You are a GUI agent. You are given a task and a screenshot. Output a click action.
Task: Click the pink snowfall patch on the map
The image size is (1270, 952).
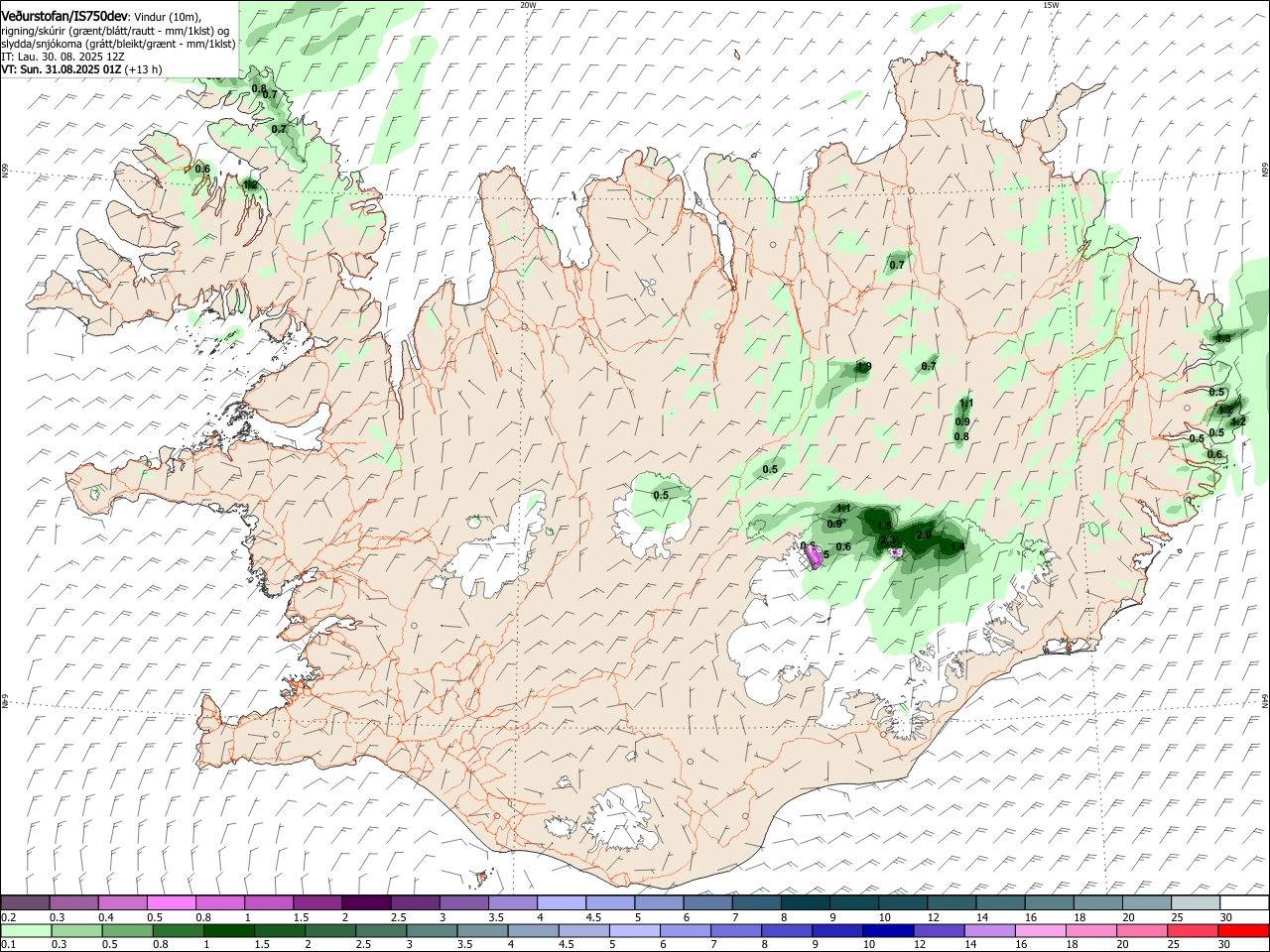tap(815, 557)
